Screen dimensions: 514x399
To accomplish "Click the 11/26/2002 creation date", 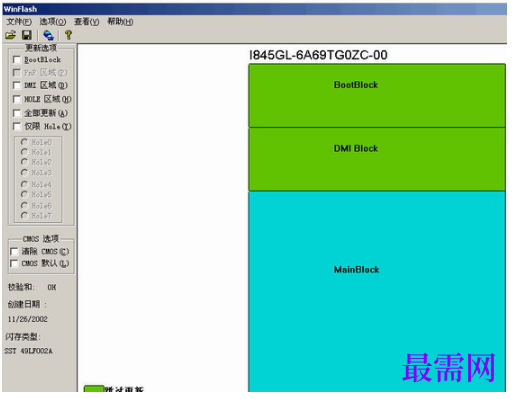I will (28, 319).
